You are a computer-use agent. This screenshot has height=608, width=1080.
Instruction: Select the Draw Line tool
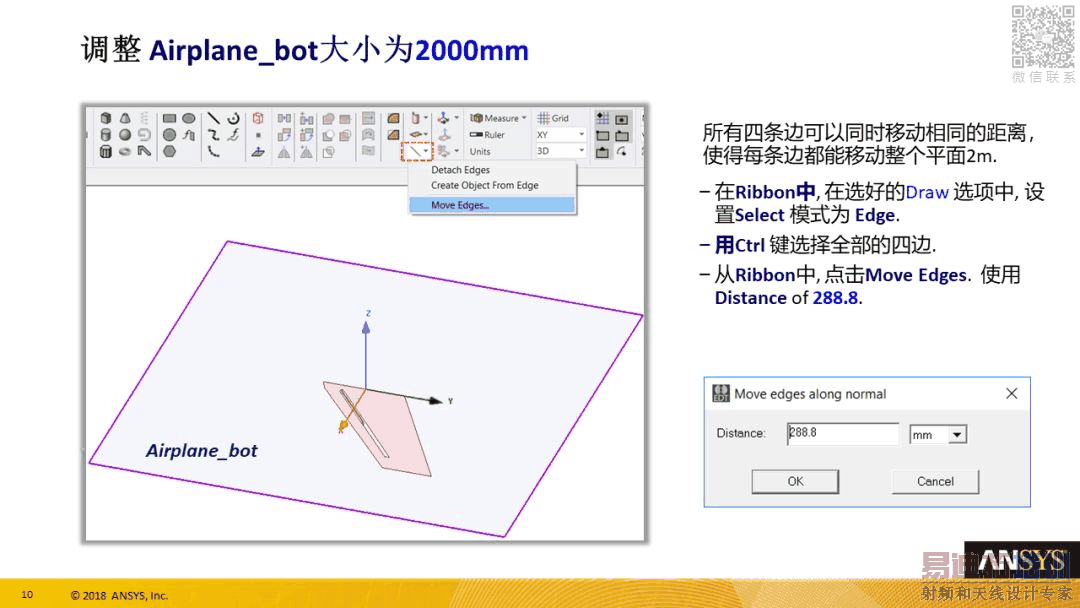[214, 118]
